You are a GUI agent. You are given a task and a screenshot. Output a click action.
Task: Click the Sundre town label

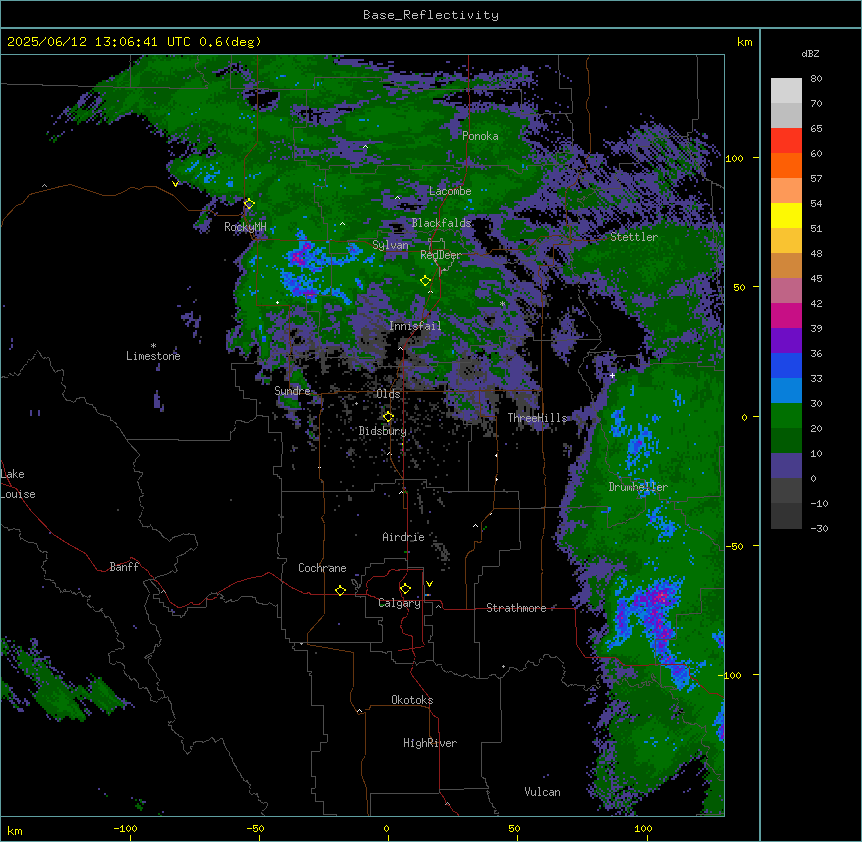(292, 391)
